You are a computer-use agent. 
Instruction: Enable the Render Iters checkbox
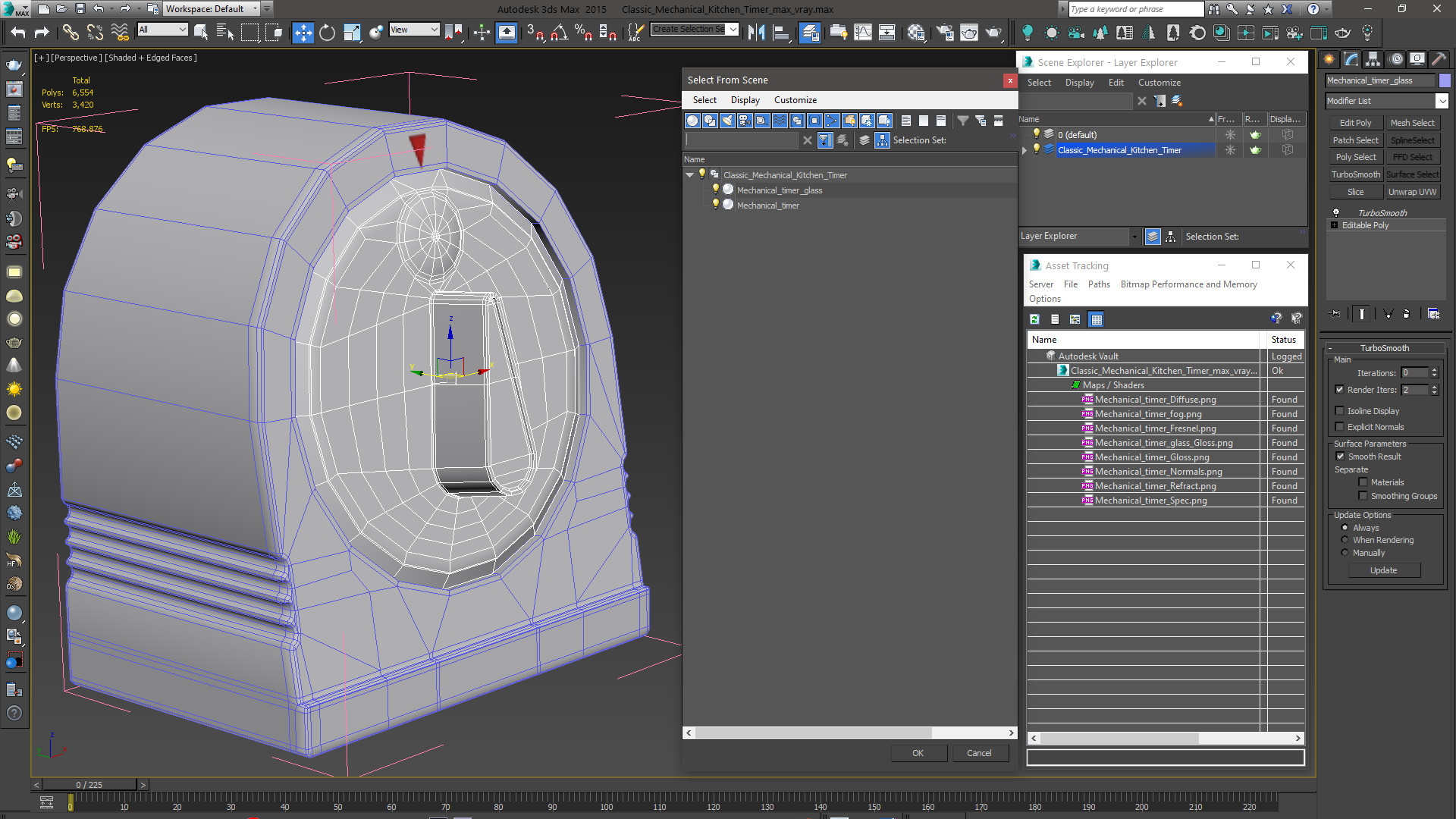(x=1339, y=390)
